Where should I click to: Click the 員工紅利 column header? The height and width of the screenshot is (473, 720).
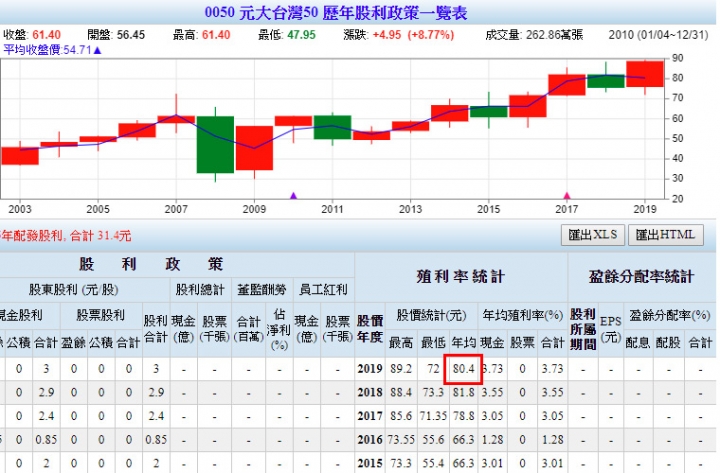[323, 289]
